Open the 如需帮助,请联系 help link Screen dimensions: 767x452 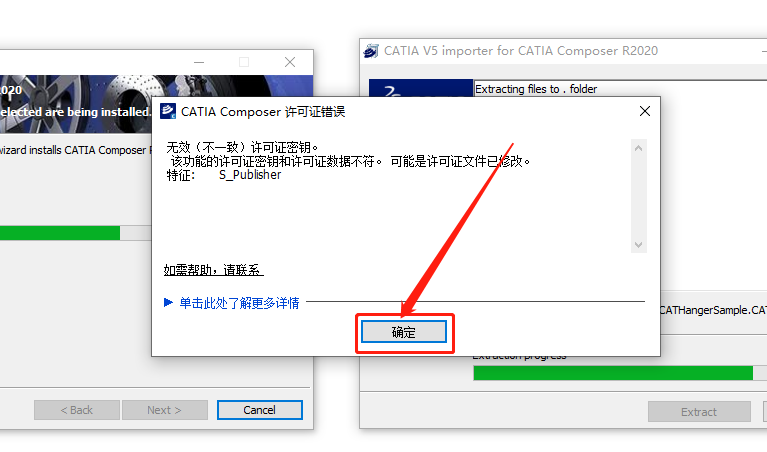coord(214,270)
